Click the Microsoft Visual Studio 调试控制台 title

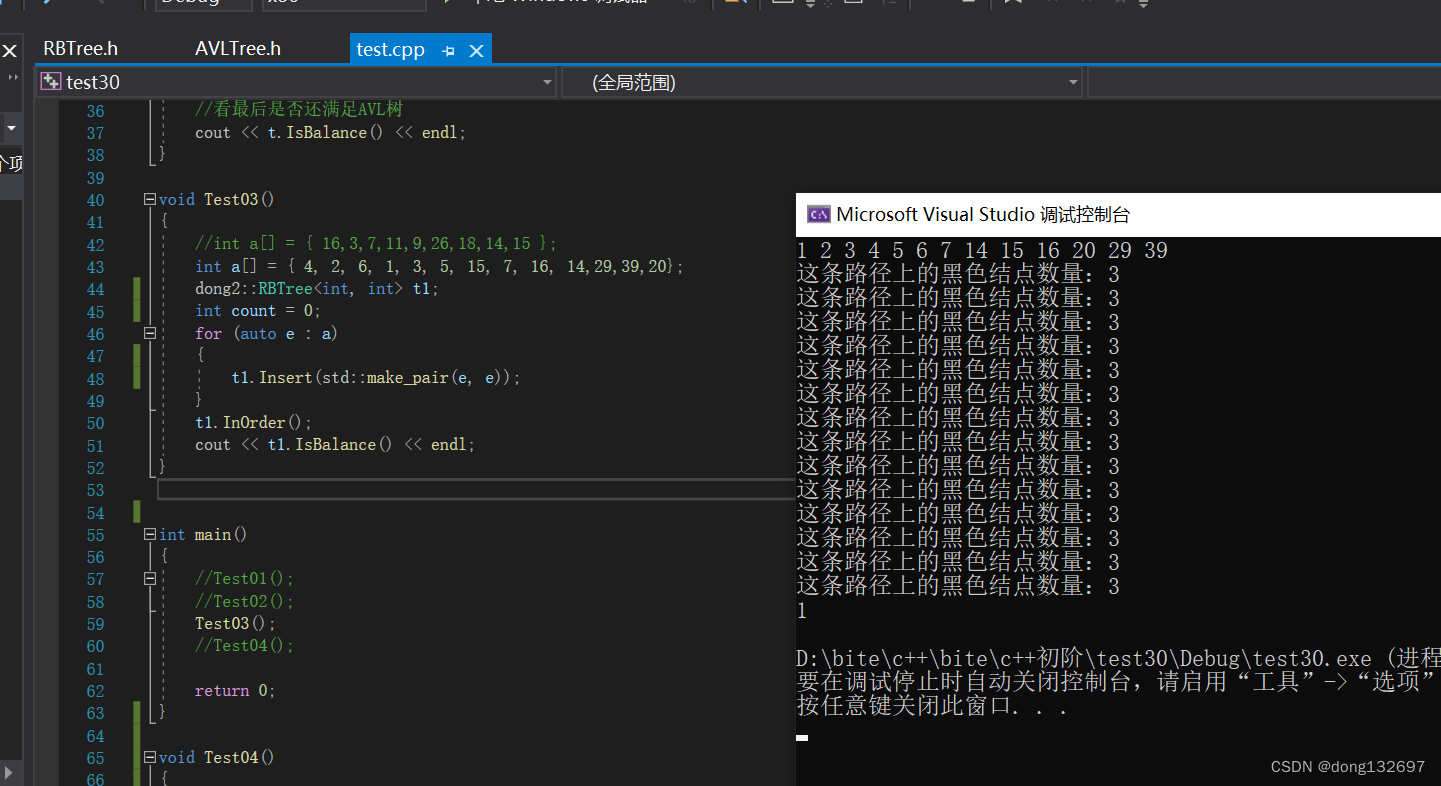pyautogui.click(x=983, y=214)
